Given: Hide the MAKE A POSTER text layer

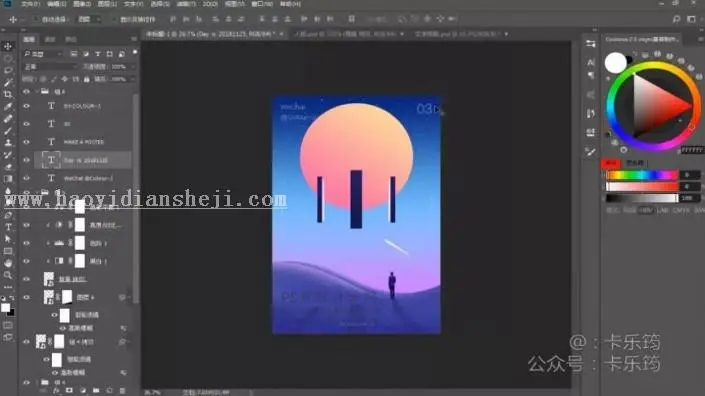Looking at the screenshot, I should click(27, 142).
